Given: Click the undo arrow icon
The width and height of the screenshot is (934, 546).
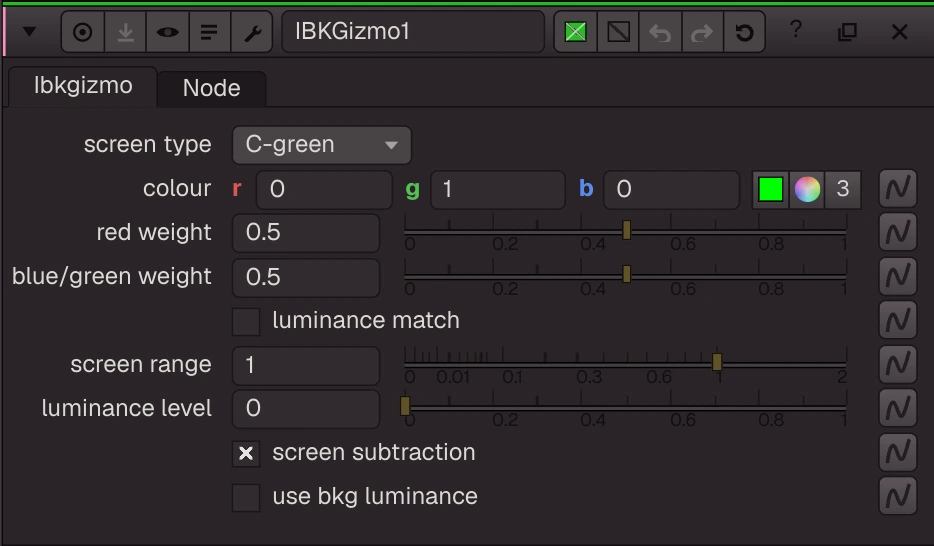Looking at the screenshot, I should (660, 32).
